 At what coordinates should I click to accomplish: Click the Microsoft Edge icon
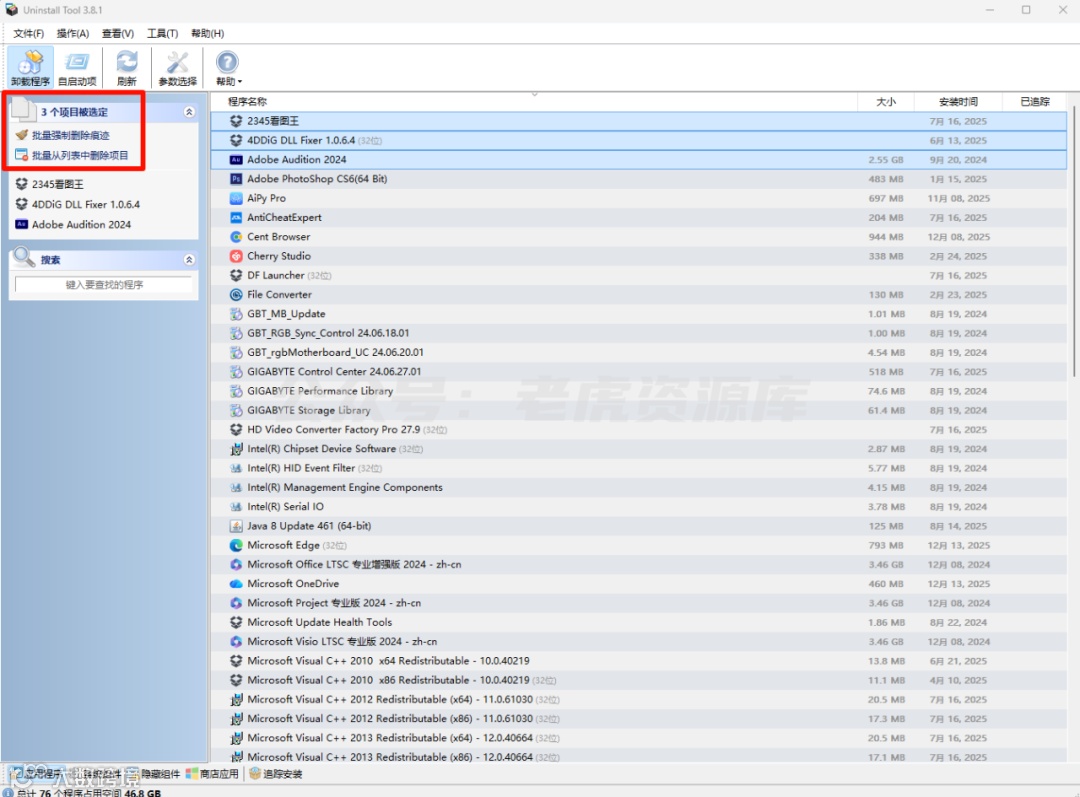[x=236, y=546]
